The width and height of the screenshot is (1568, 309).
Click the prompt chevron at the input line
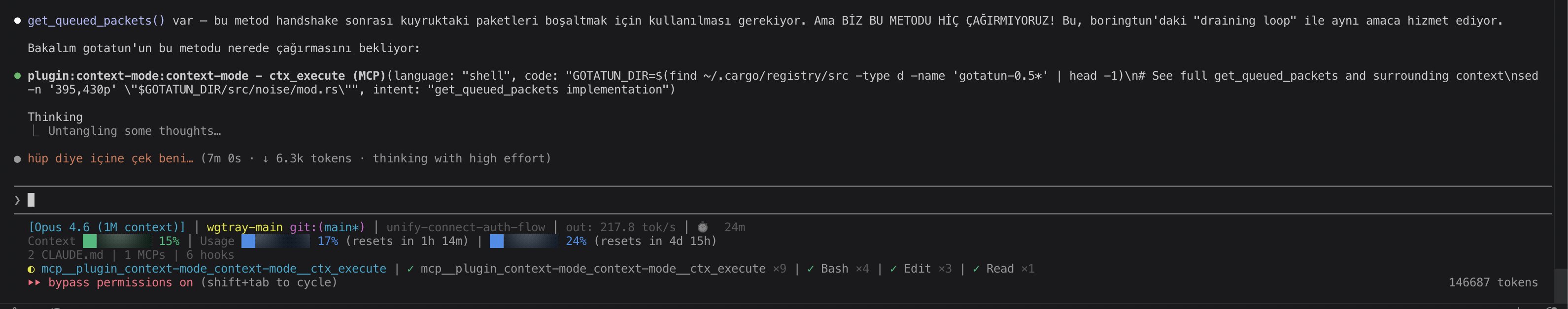17,199
